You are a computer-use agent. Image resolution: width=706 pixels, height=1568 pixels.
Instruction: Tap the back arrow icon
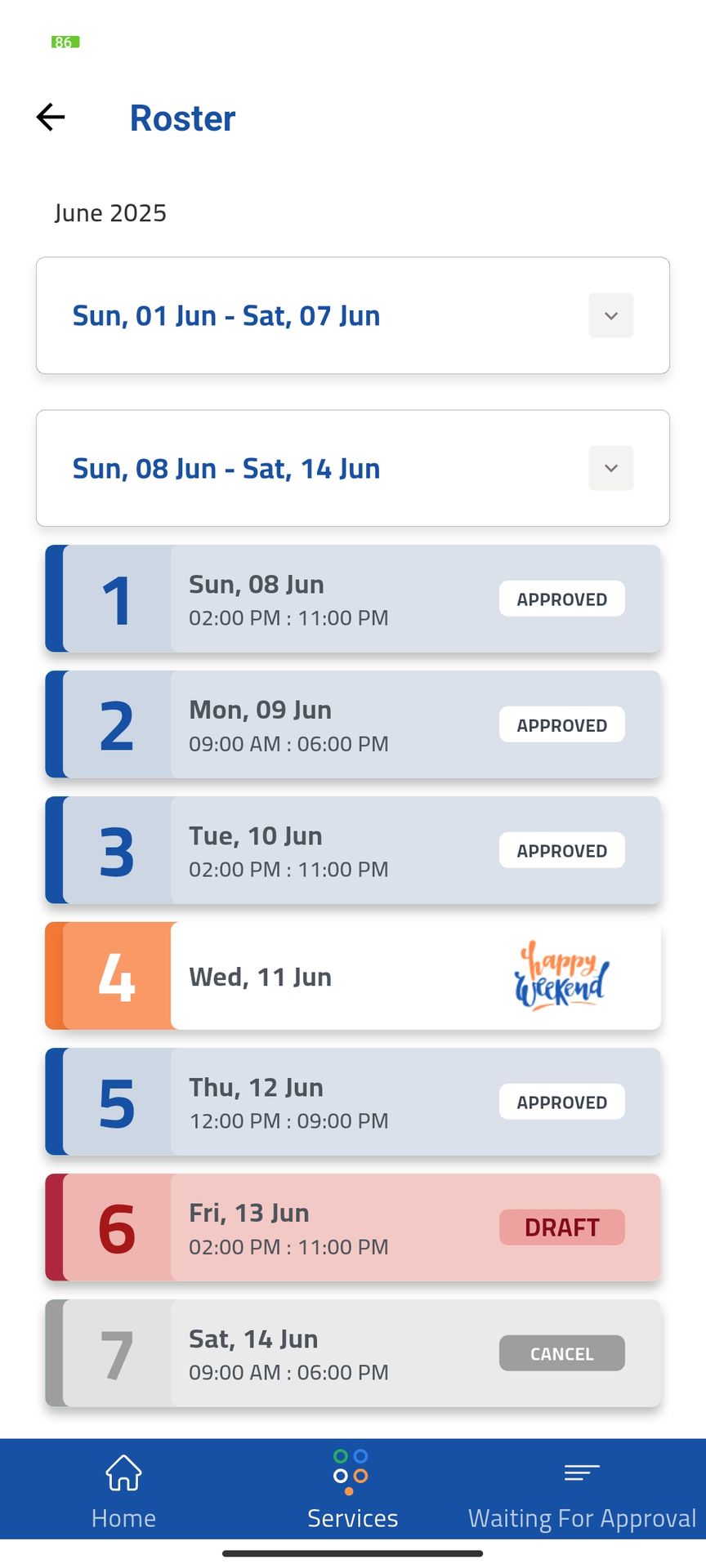51,117
